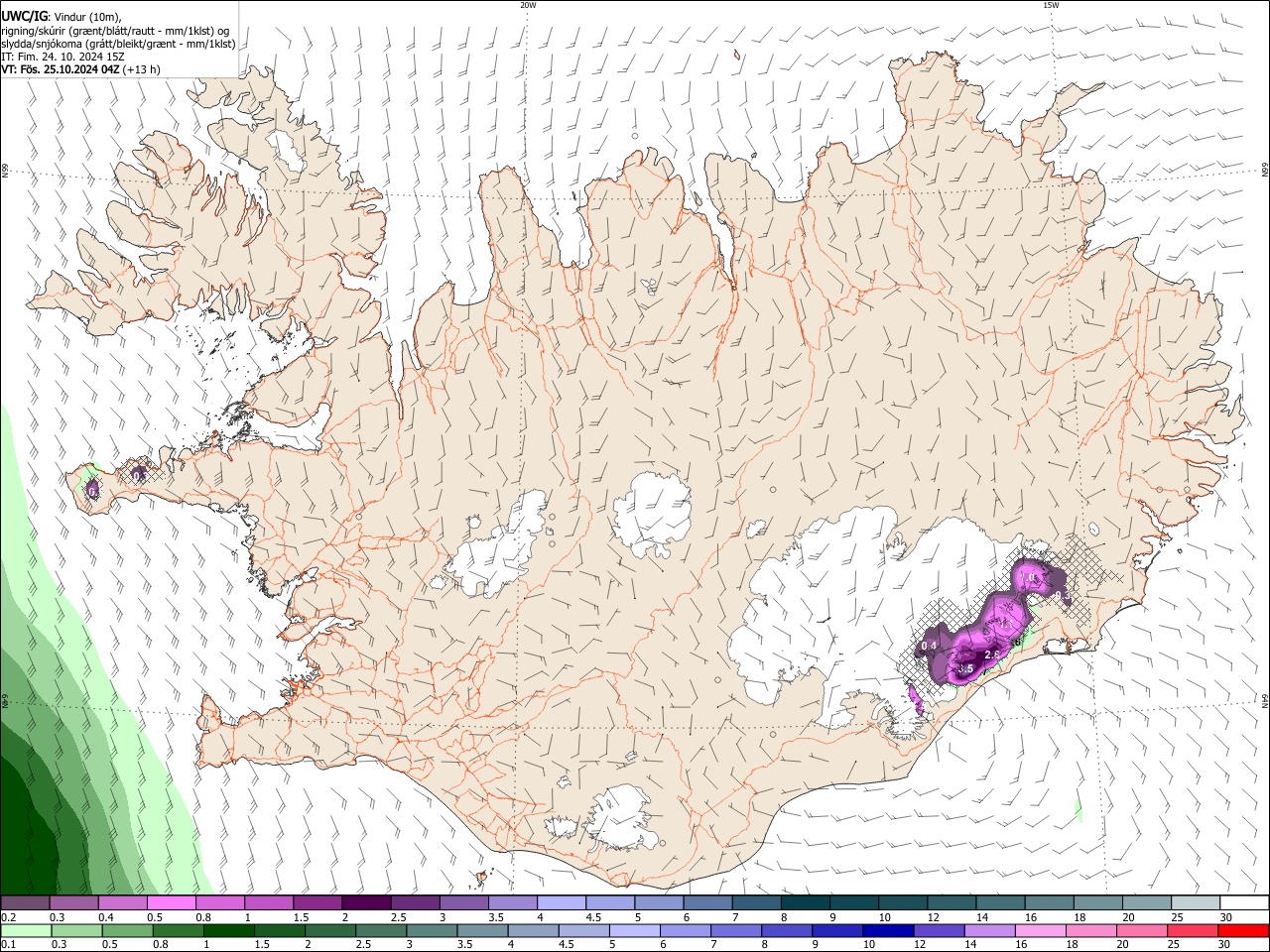1270x952 pixels.
Task: Select the 'slydda/snjókoma' legend description line
Action: point(118,44)
